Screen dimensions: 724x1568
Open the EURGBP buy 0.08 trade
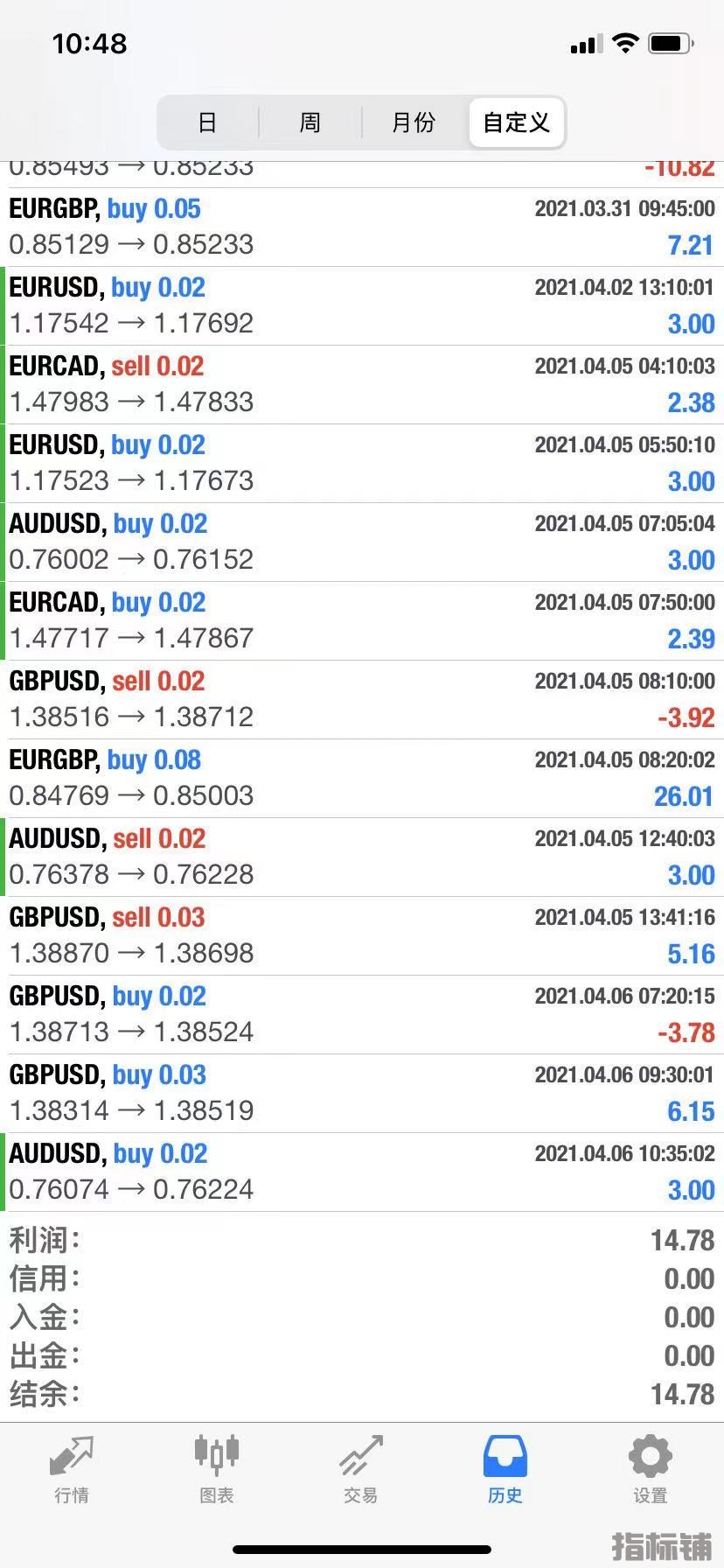pos(362,778)
